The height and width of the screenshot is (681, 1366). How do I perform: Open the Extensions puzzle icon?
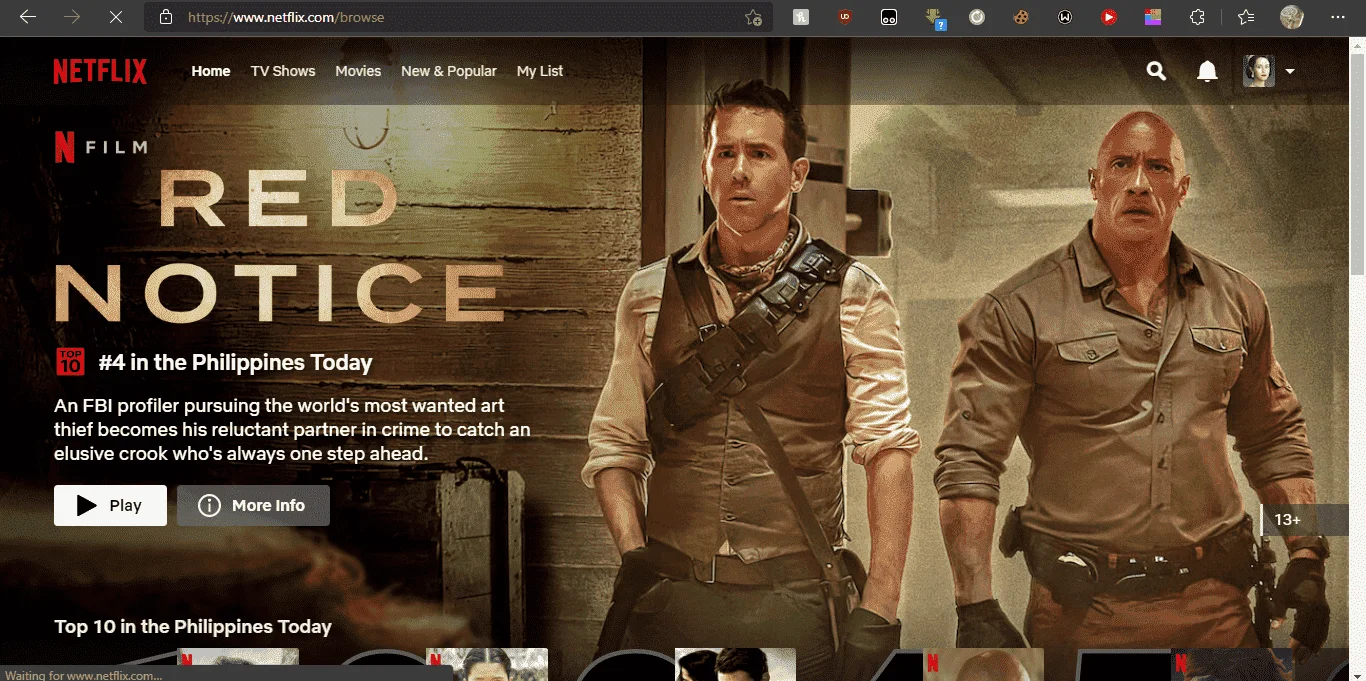point(1197,17)
